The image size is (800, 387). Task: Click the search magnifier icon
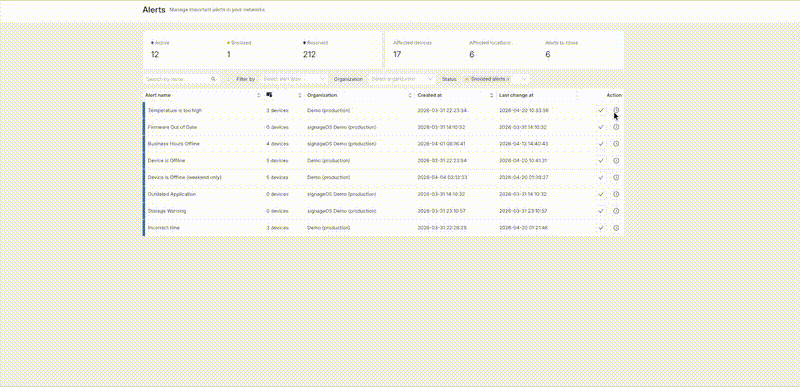(213, 79)
